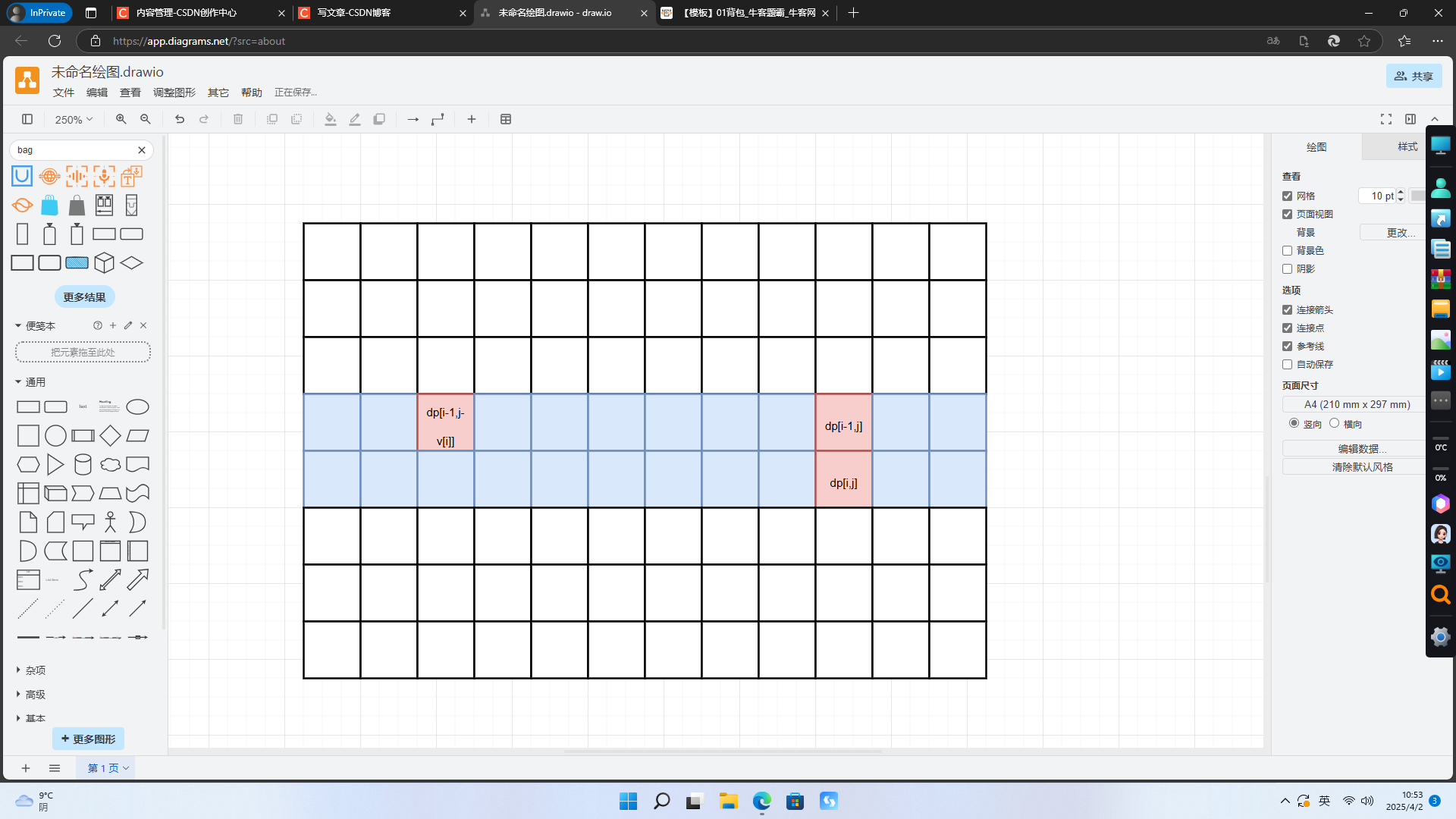Switch to the 样式 tab
The image size is (1456, 819).
tap(1407, 146)
